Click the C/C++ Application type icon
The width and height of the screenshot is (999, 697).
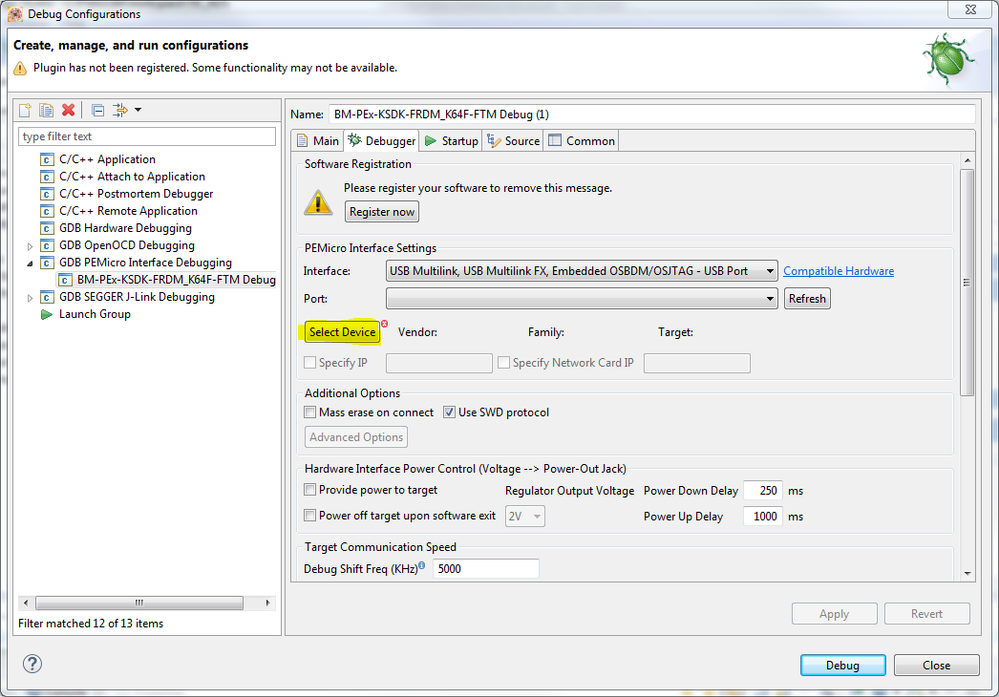(x=47, y=159)
